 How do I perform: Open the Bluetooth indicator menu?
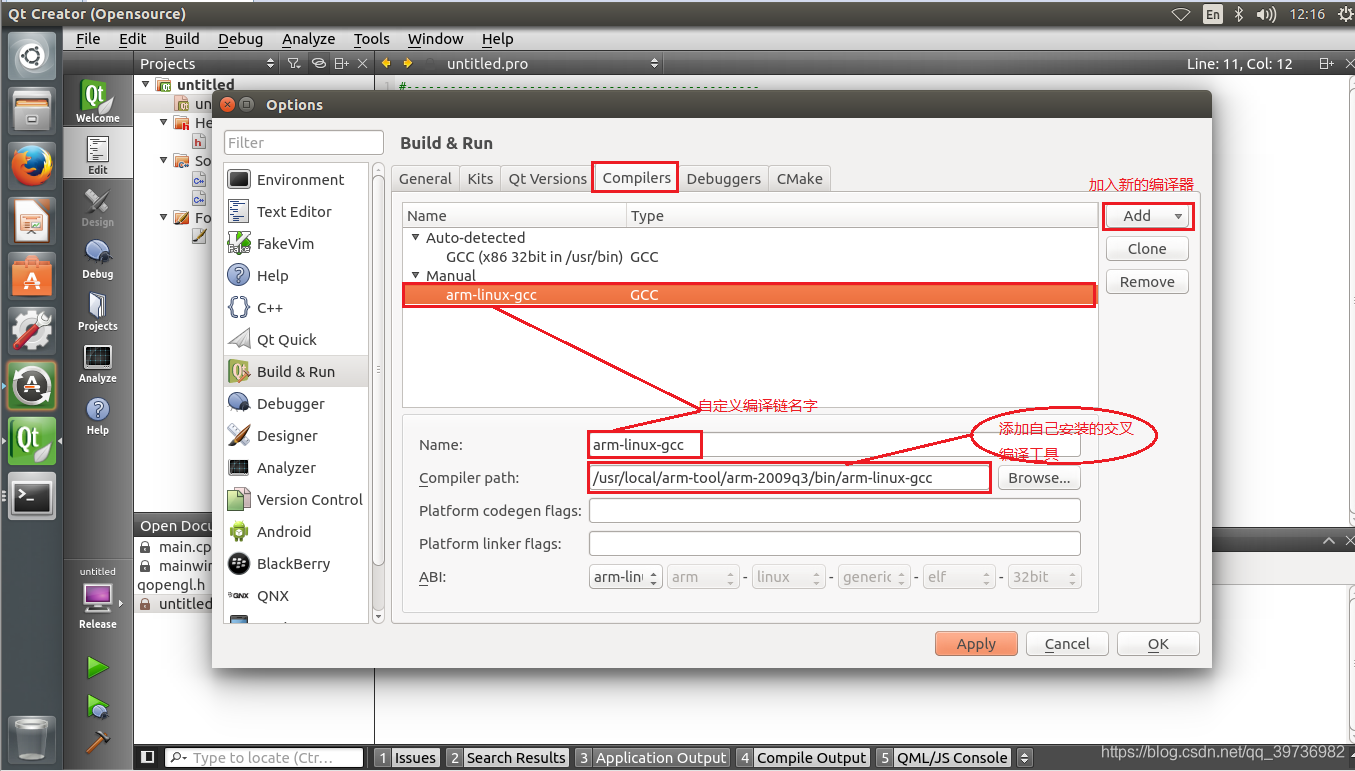(1238, 14)
